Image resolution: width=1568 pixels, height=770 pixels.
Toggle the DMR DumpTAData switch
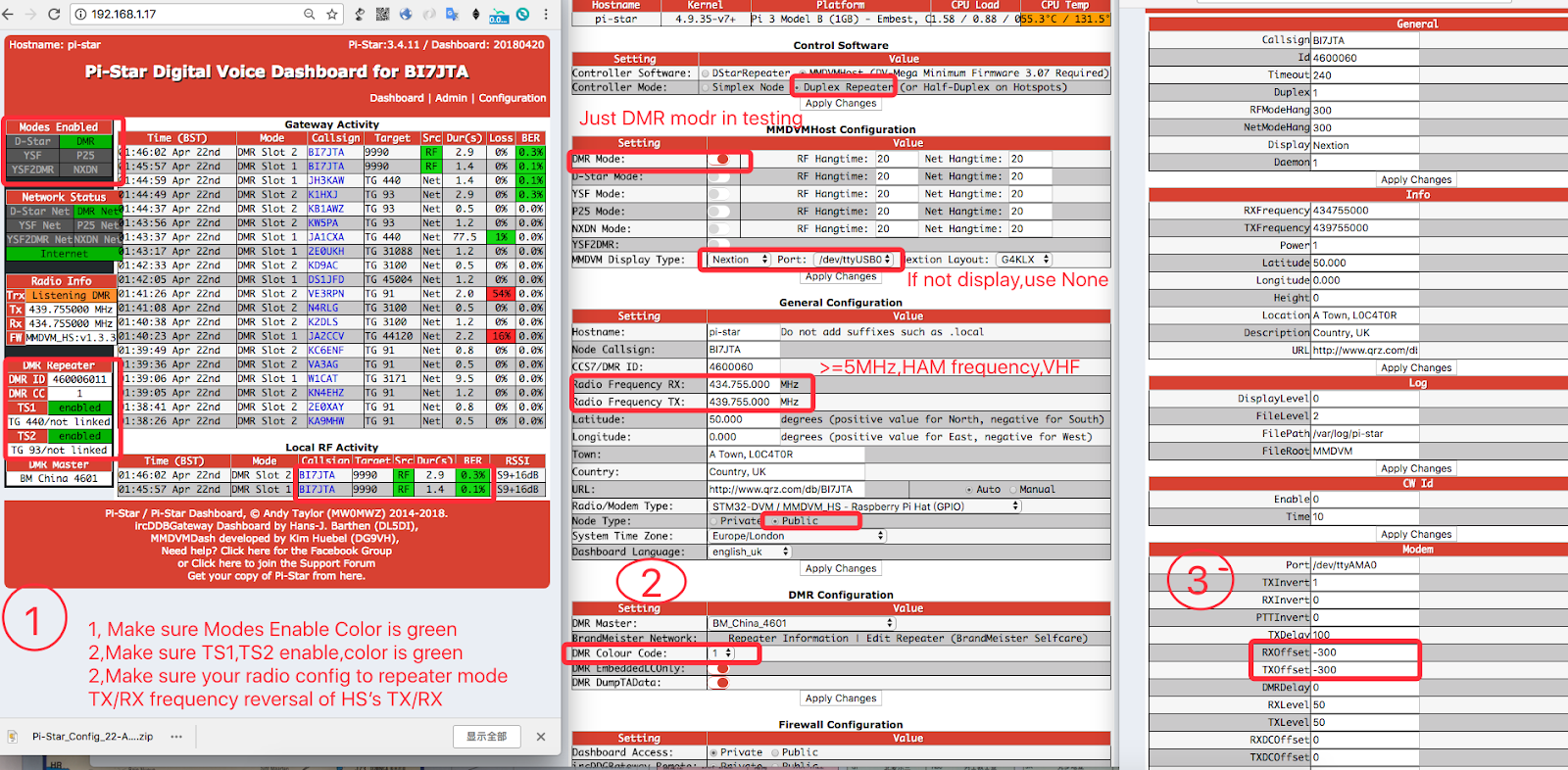[720, 683]
